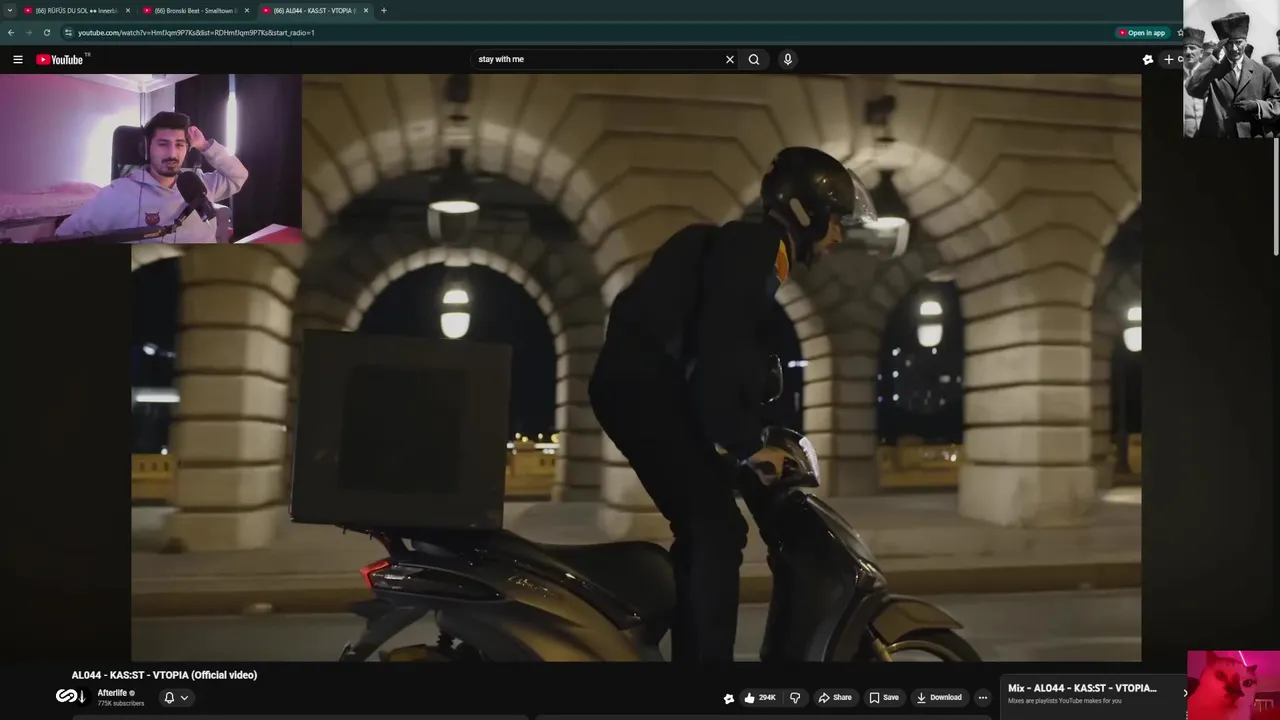Go to YouTube home via logo
Screen dimensions: 1280x720
point(61,59)
